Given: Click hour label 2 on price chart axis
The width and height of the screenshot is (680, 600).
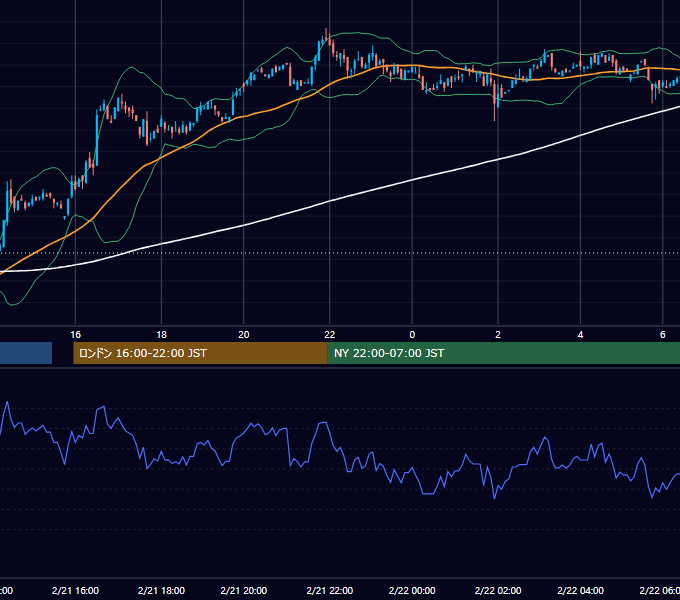Looking at the screenshot, I should 498,334.
